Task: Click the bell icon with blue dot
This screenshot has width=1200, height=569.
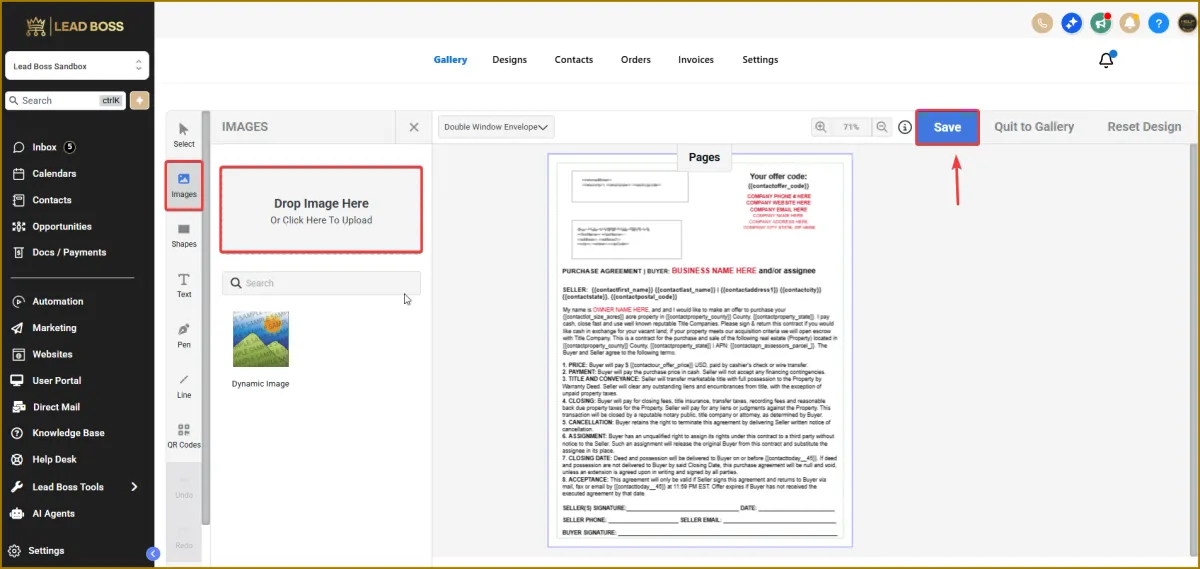Action: [1107, 60]
